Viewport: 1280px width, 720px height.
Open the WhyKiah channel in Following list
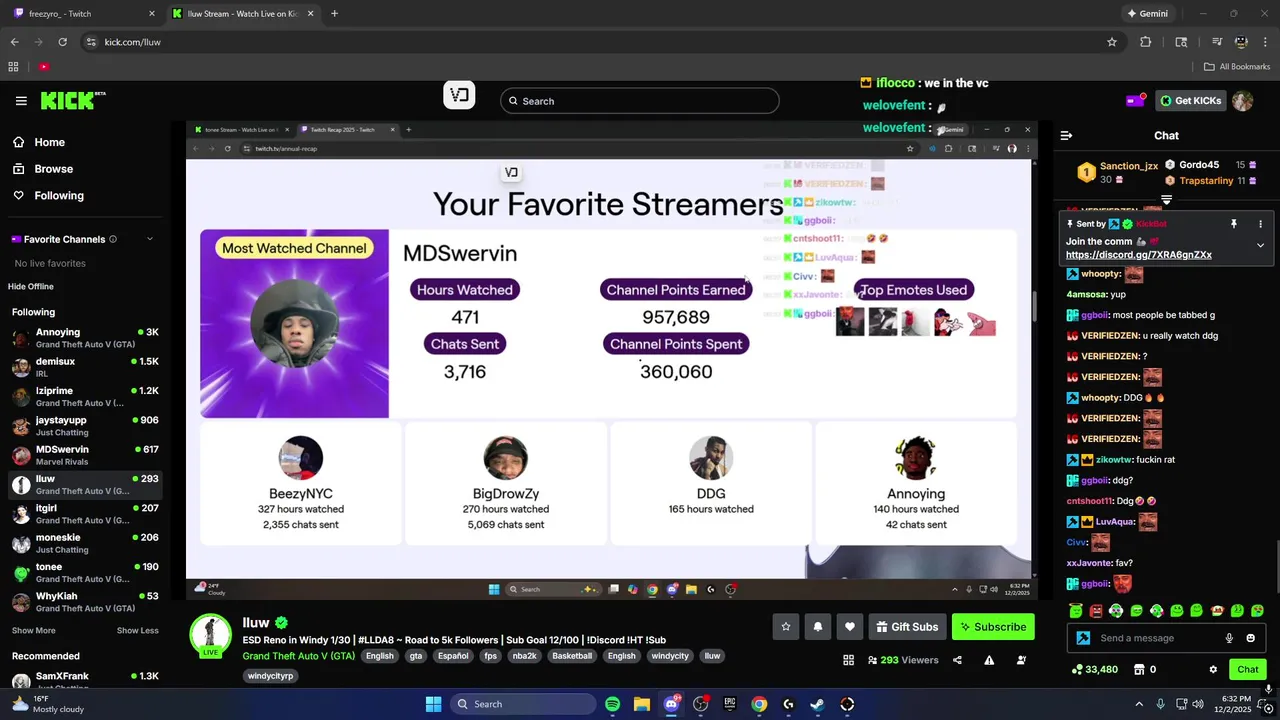[84, 602]
